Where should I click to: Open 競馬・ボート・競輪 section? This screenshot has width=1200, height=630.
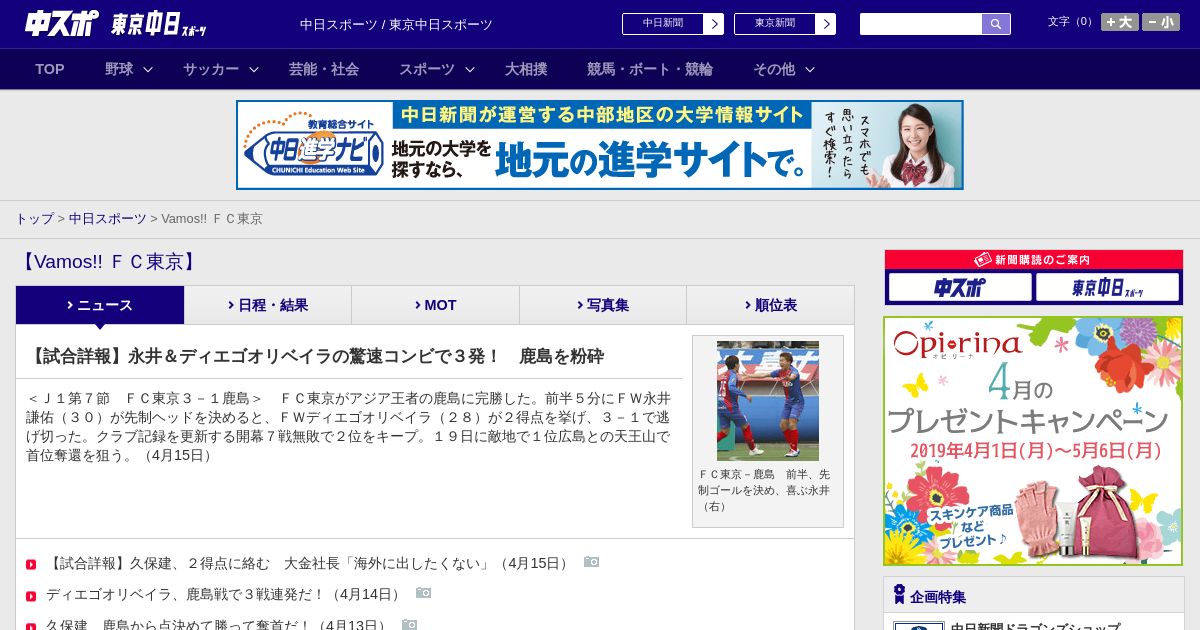[650, 69]
